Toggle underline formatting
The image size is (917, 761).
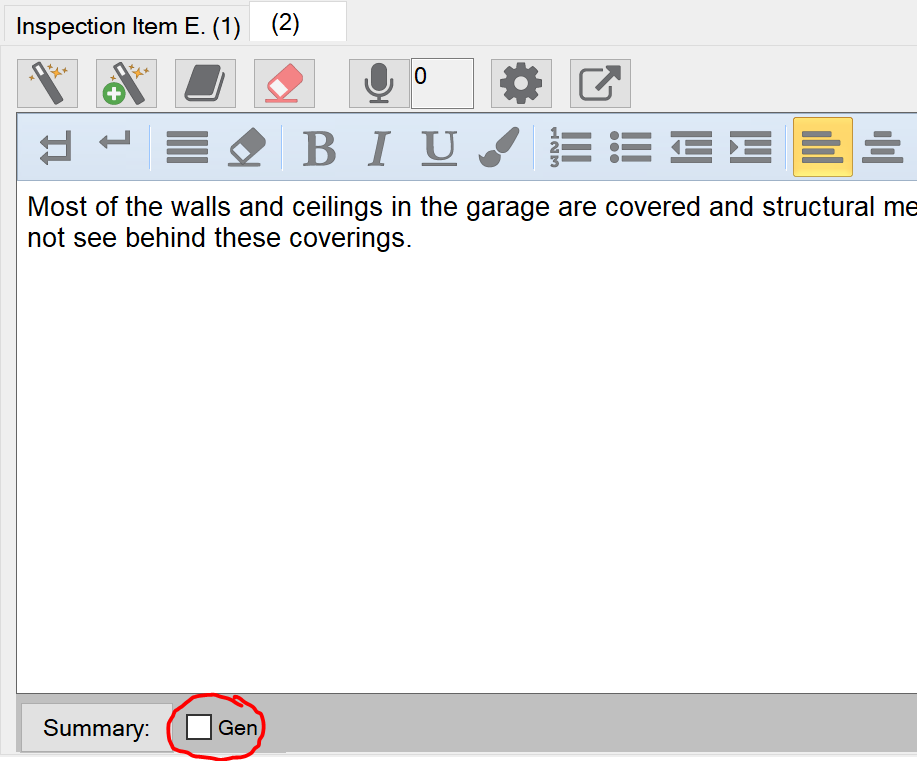(439, 147)
